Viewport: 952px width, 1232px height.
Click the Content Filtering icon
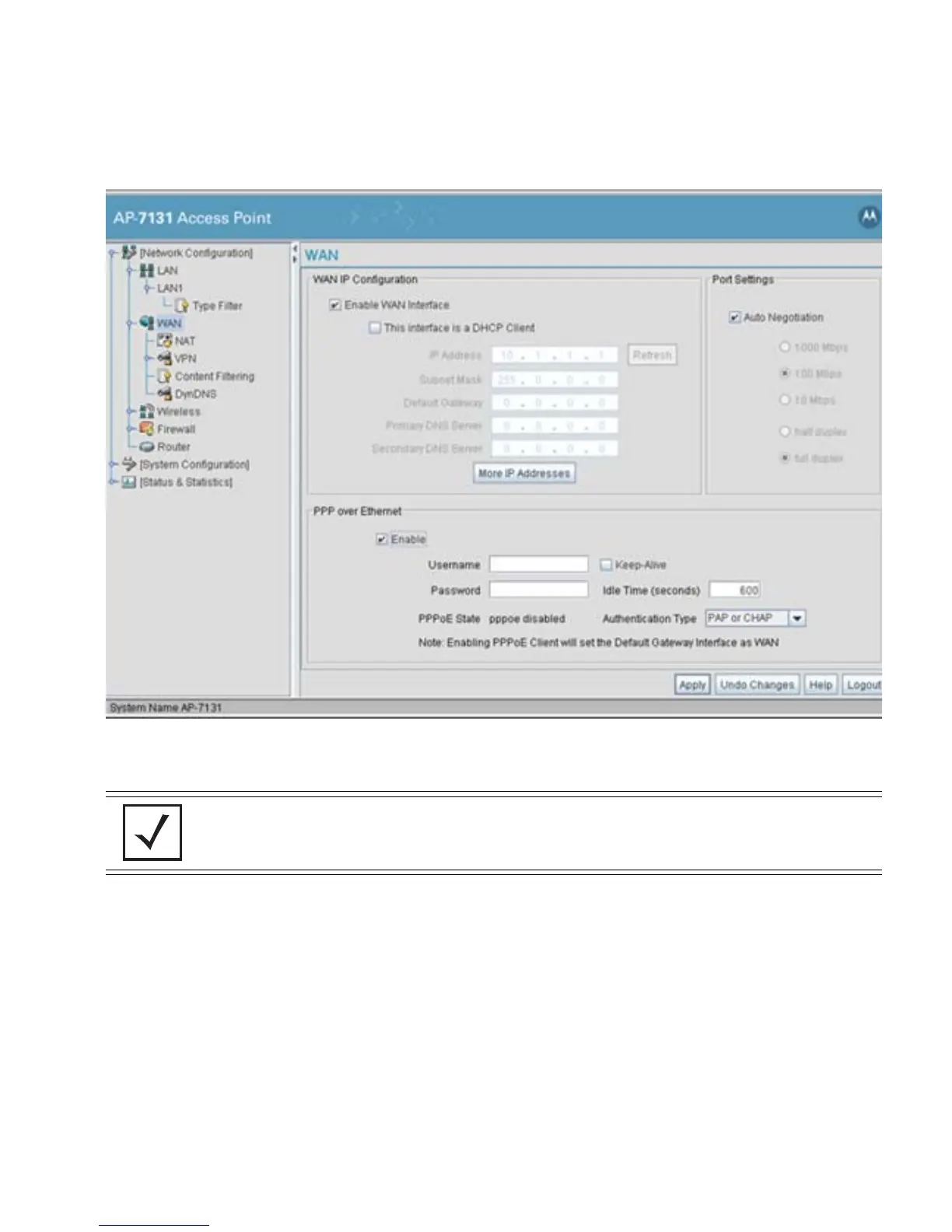pos(164,376)
